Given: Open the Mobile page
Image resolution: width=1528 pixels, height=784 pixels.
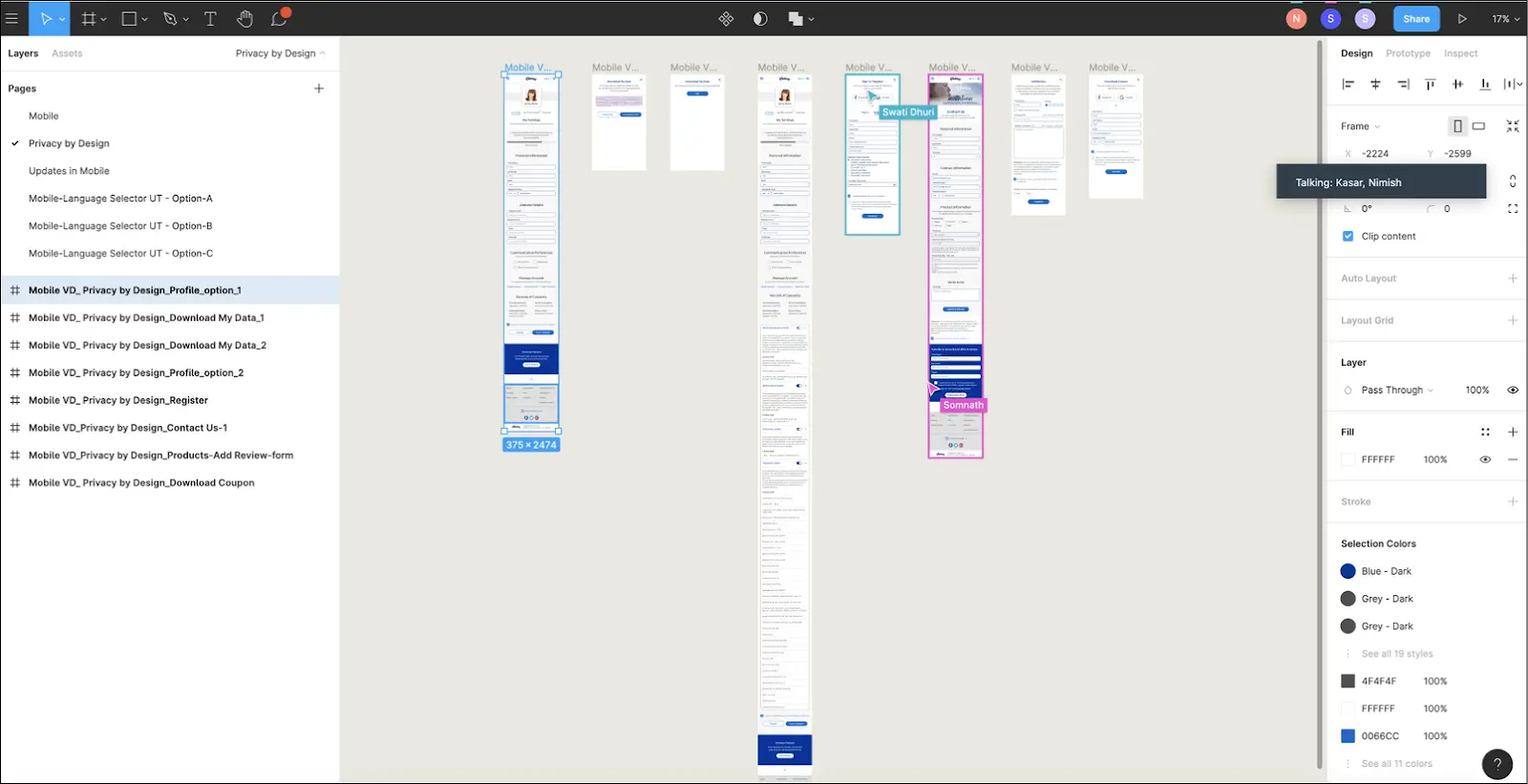Looking at the screenshot, I should point(43,116).
